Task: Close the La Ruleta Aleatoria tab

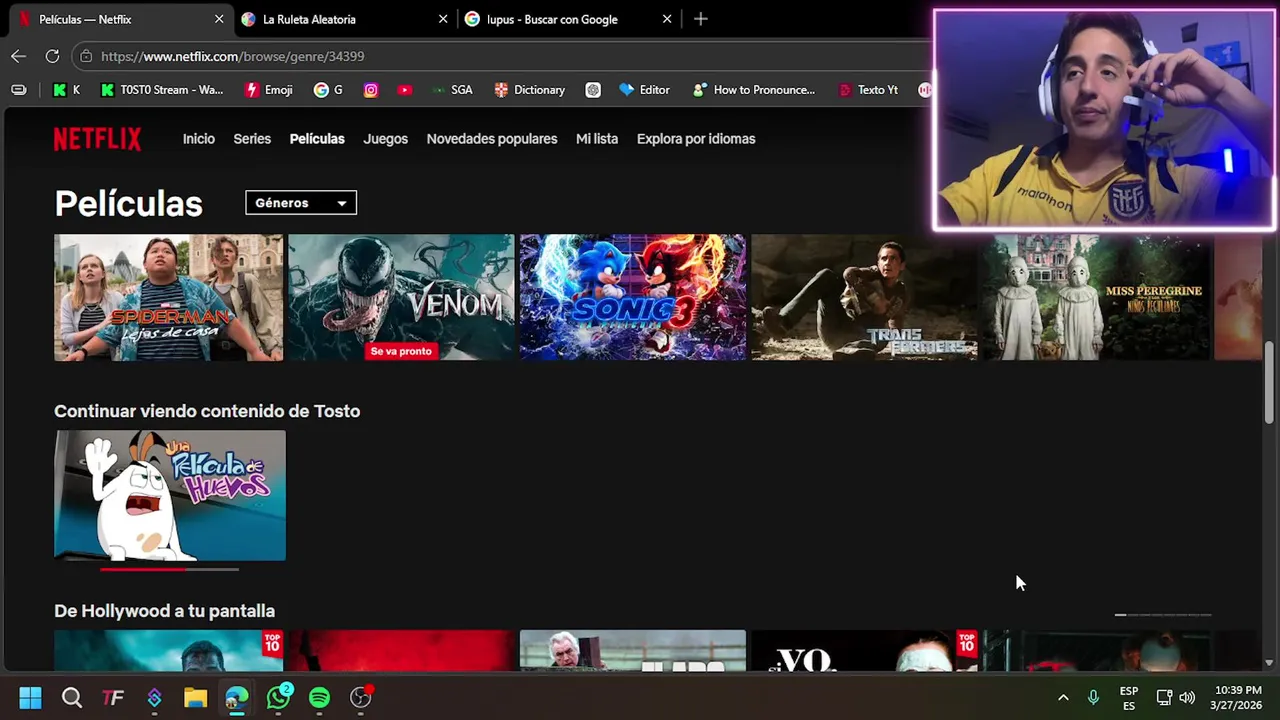Action: [443, 19]
